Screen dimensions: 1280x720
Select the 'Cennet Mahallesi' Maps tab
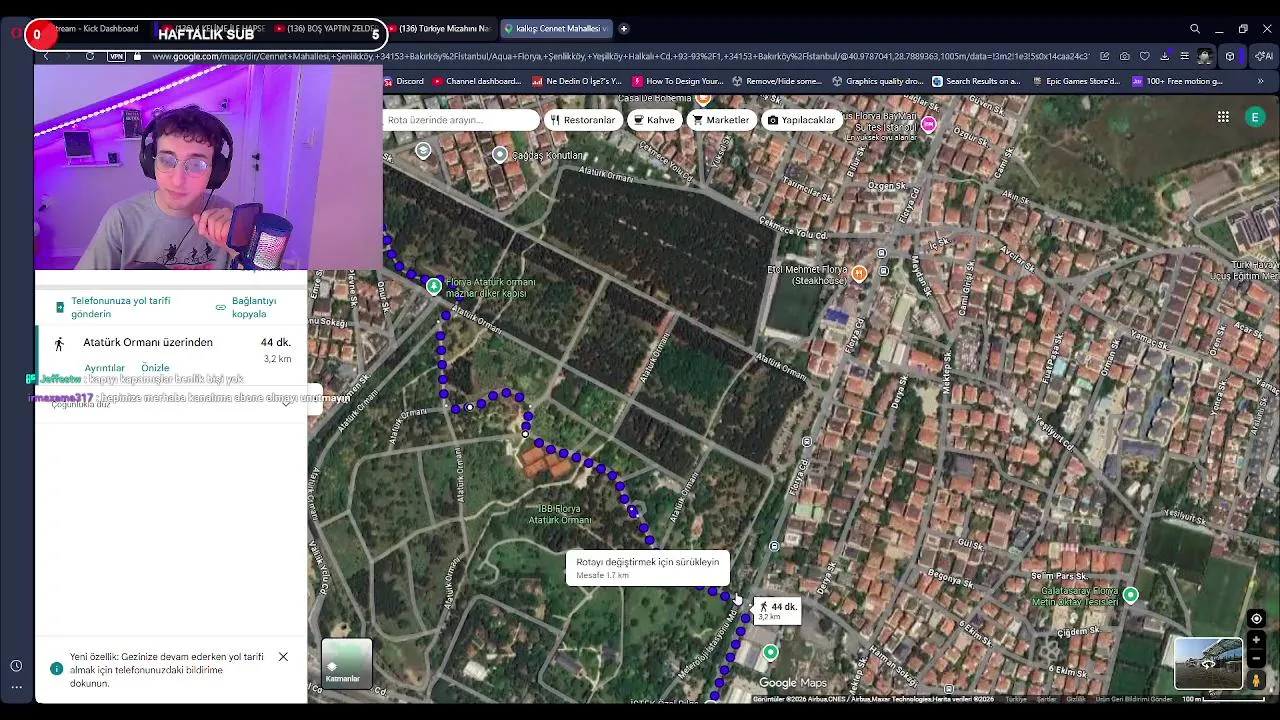555,29
